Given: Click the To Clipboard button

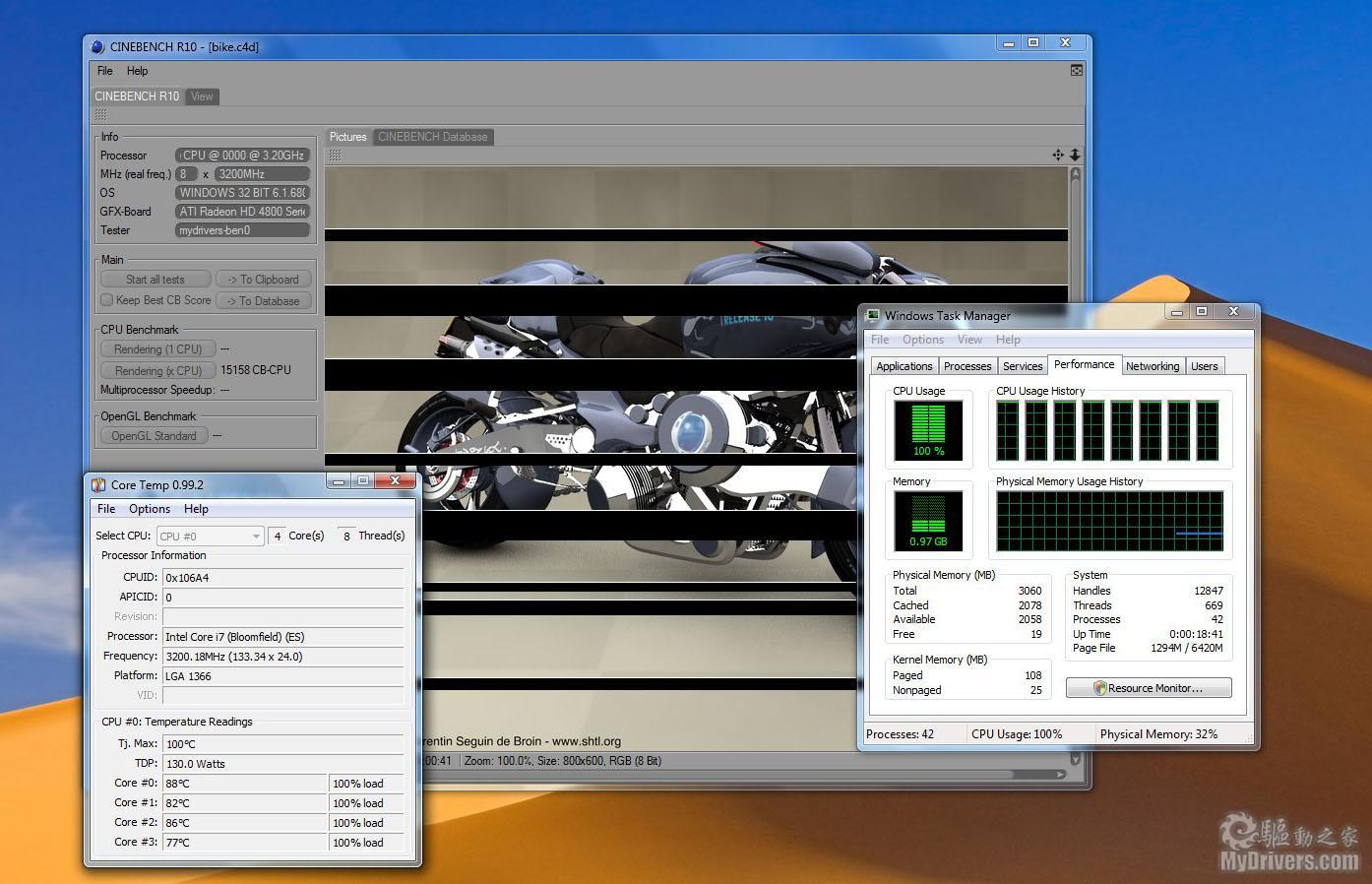Looking at the screenshot, I should coord(264,280).
